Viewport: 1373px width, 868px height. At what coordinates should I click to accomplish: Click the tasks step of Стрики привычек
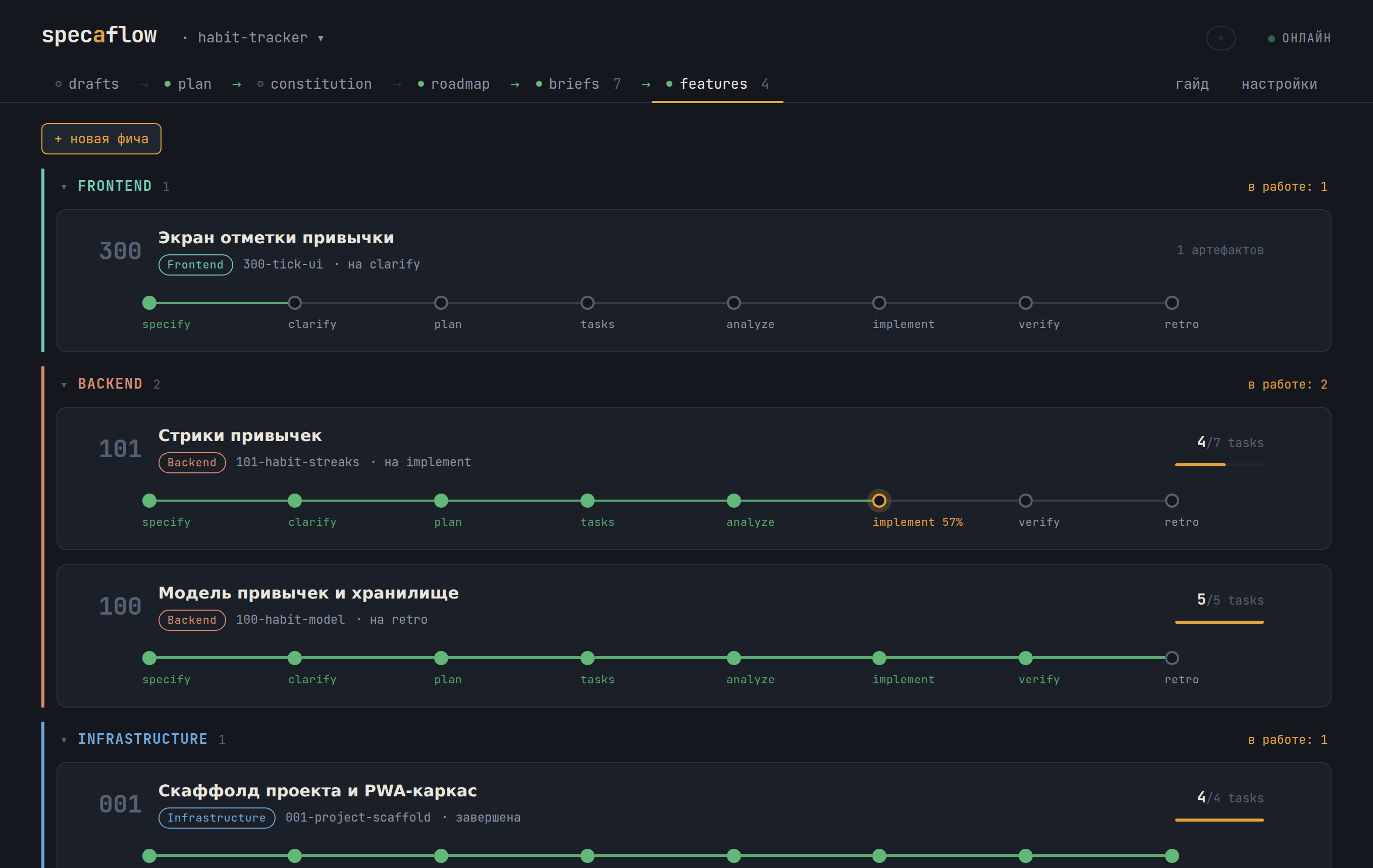pyautogui.click(x=587, y=501)
